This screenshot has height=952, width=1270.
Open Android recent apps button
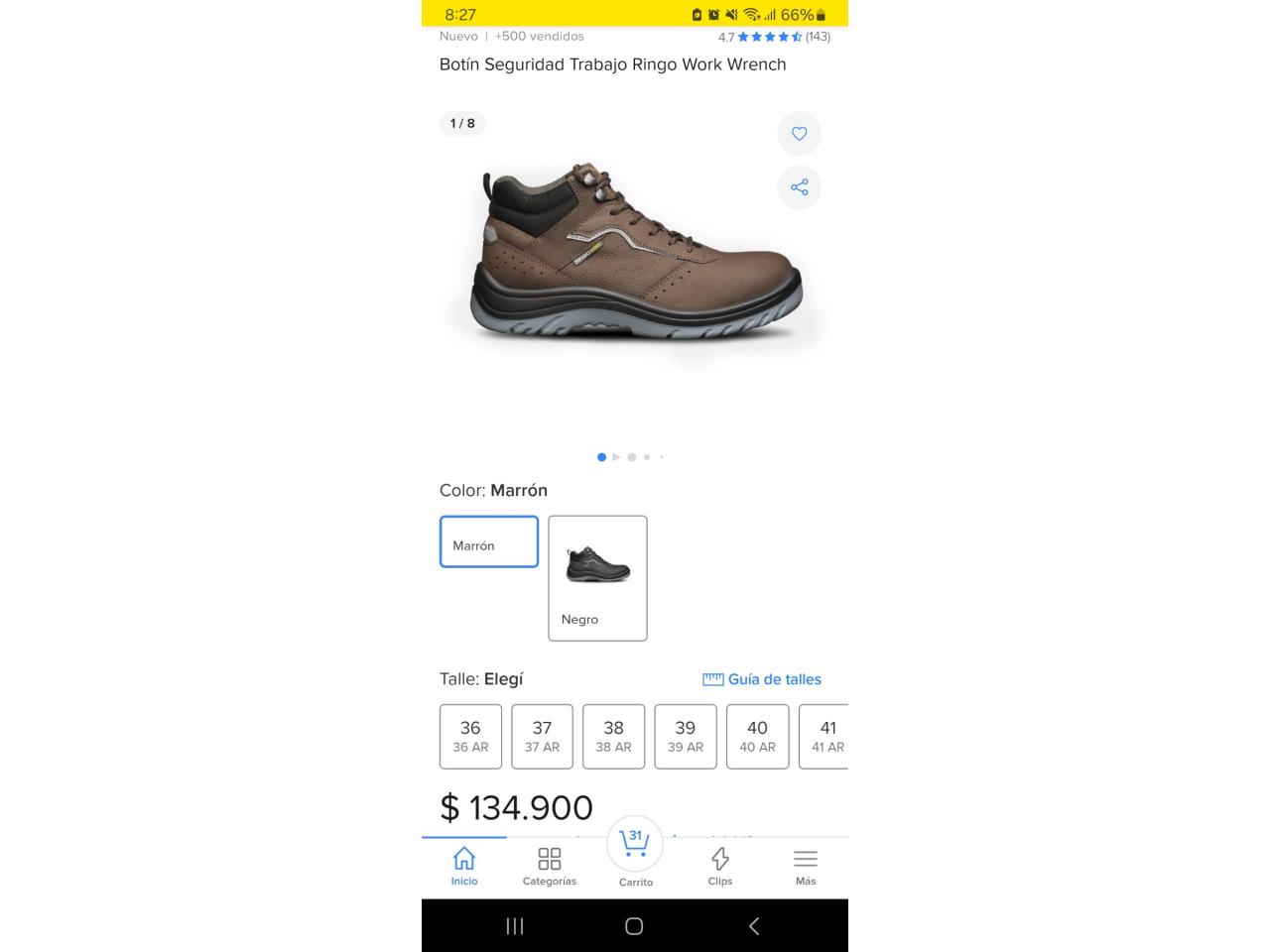(515, 926)
